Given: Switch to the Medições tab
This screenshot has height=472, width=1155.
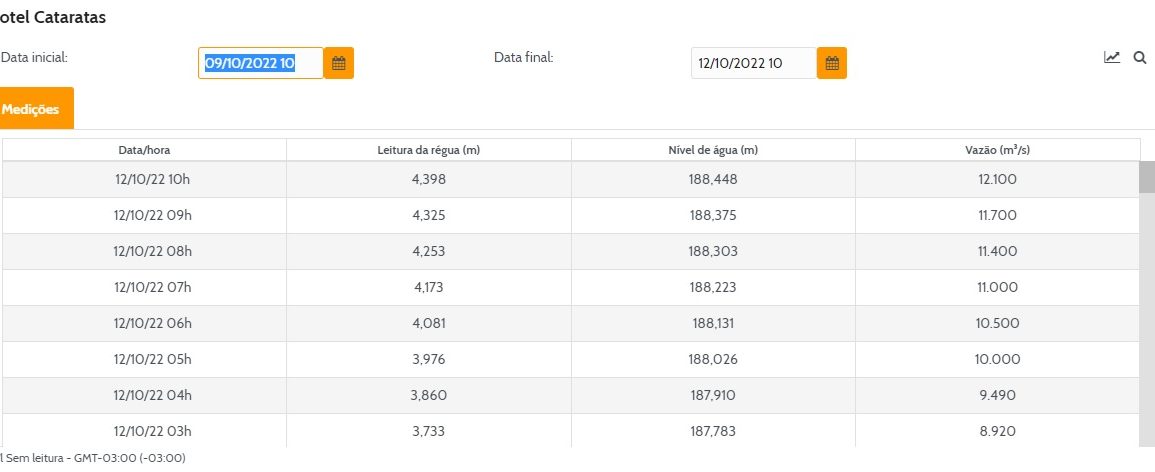Looking at the screenshot, I should pyautogui.click(x=33, y=109).
